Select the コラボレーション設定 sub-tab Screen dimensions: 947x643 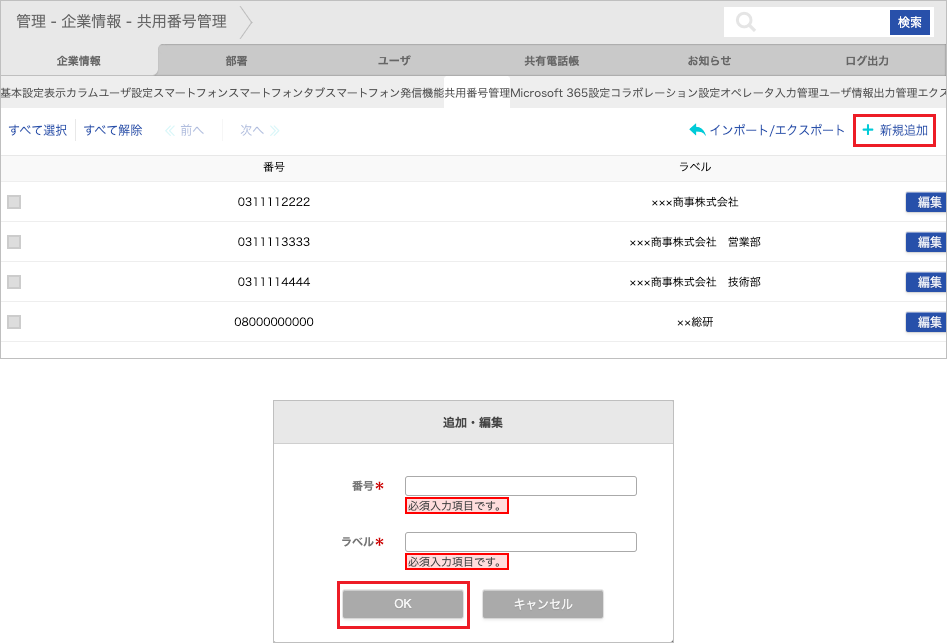(x=666, y=93)
